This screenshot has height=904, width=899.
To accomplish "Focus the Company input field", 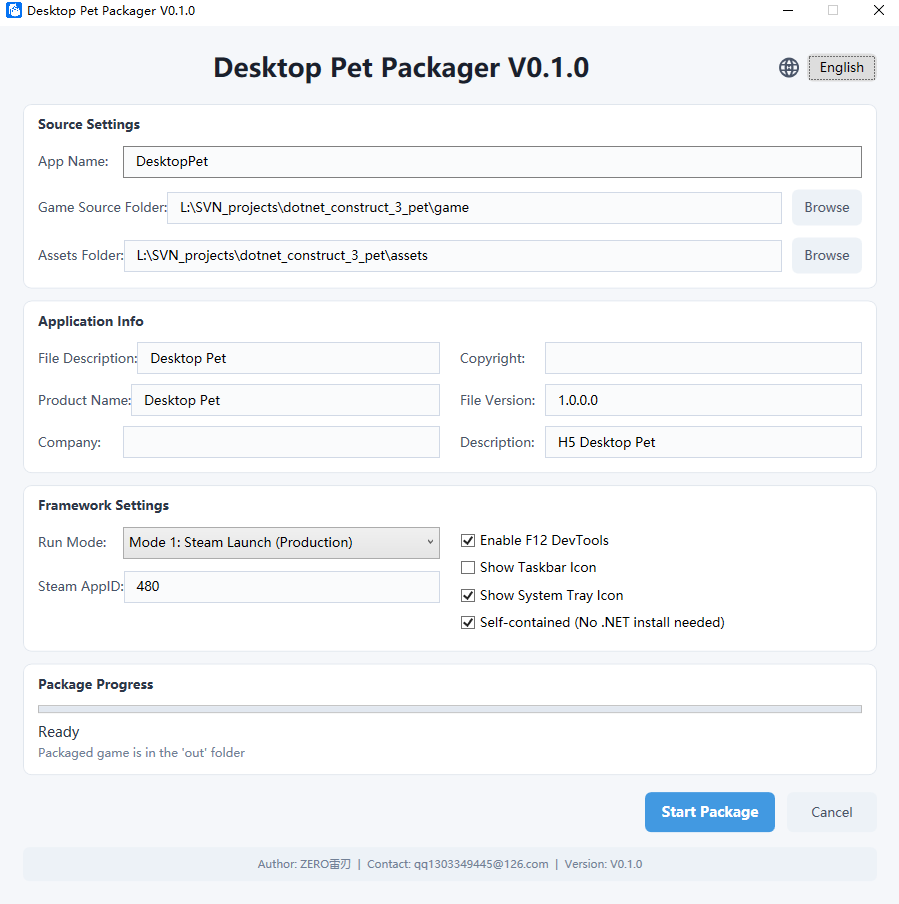I will [x=281, y=442].
